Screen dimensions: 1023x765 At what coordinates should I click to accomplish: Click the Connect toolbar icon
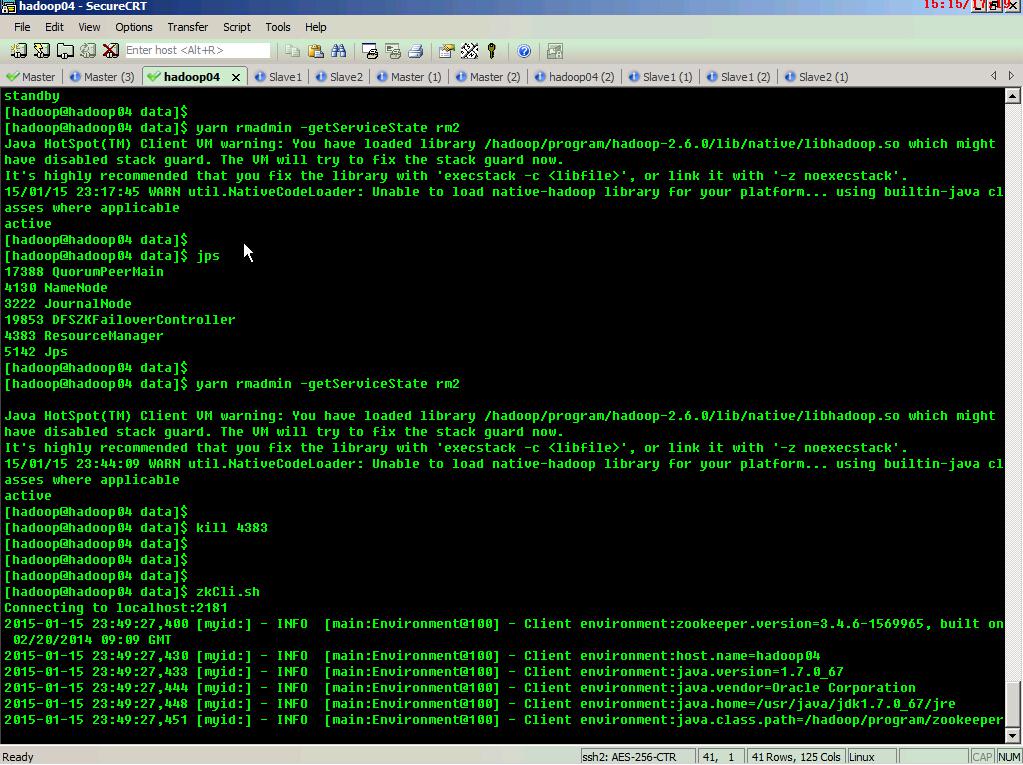[x=18, y=51]
